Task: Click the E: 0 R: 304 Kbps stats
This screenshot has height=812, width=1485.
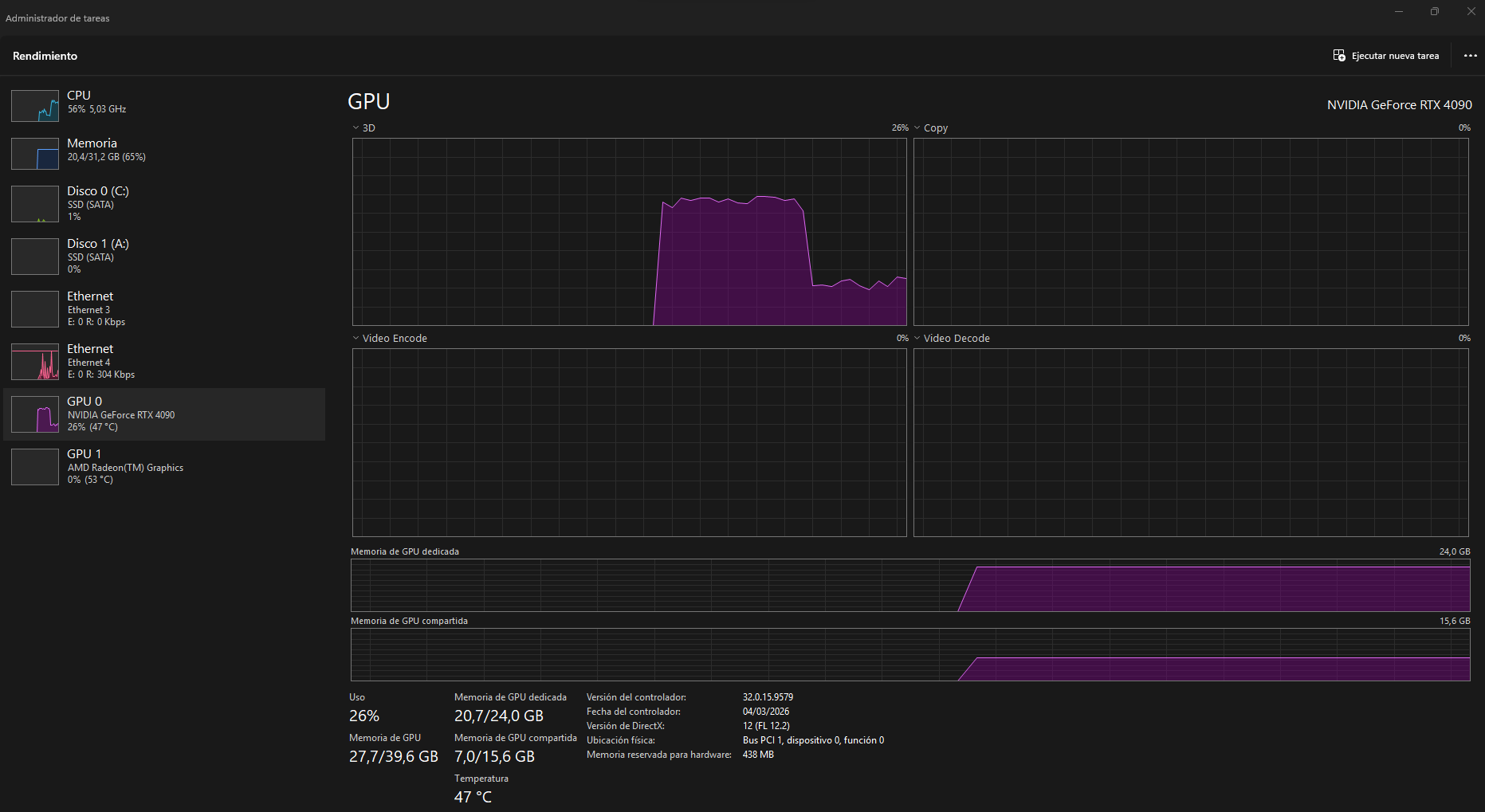Action: (101, 375)
